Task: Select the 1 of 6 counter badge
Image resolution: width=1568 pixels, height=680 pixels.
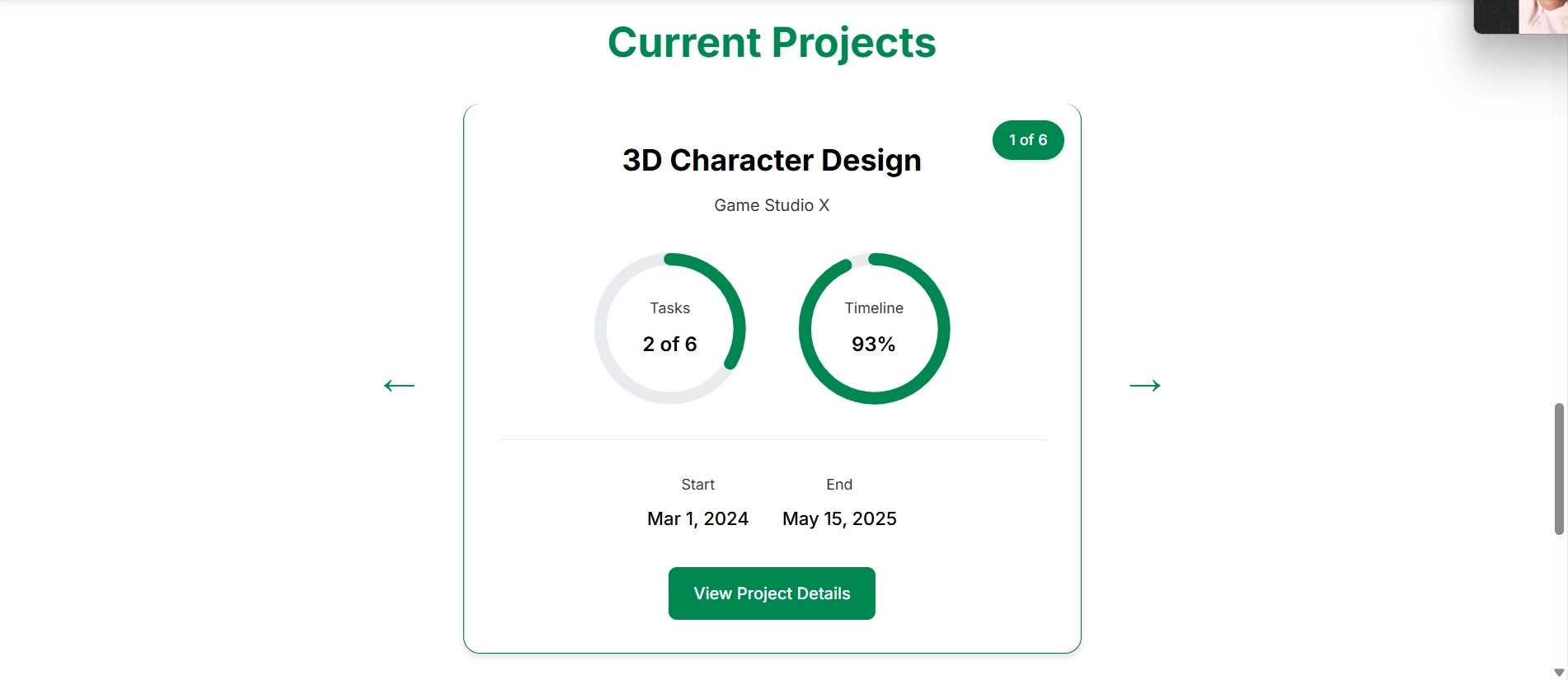Action: [1028, 140]
